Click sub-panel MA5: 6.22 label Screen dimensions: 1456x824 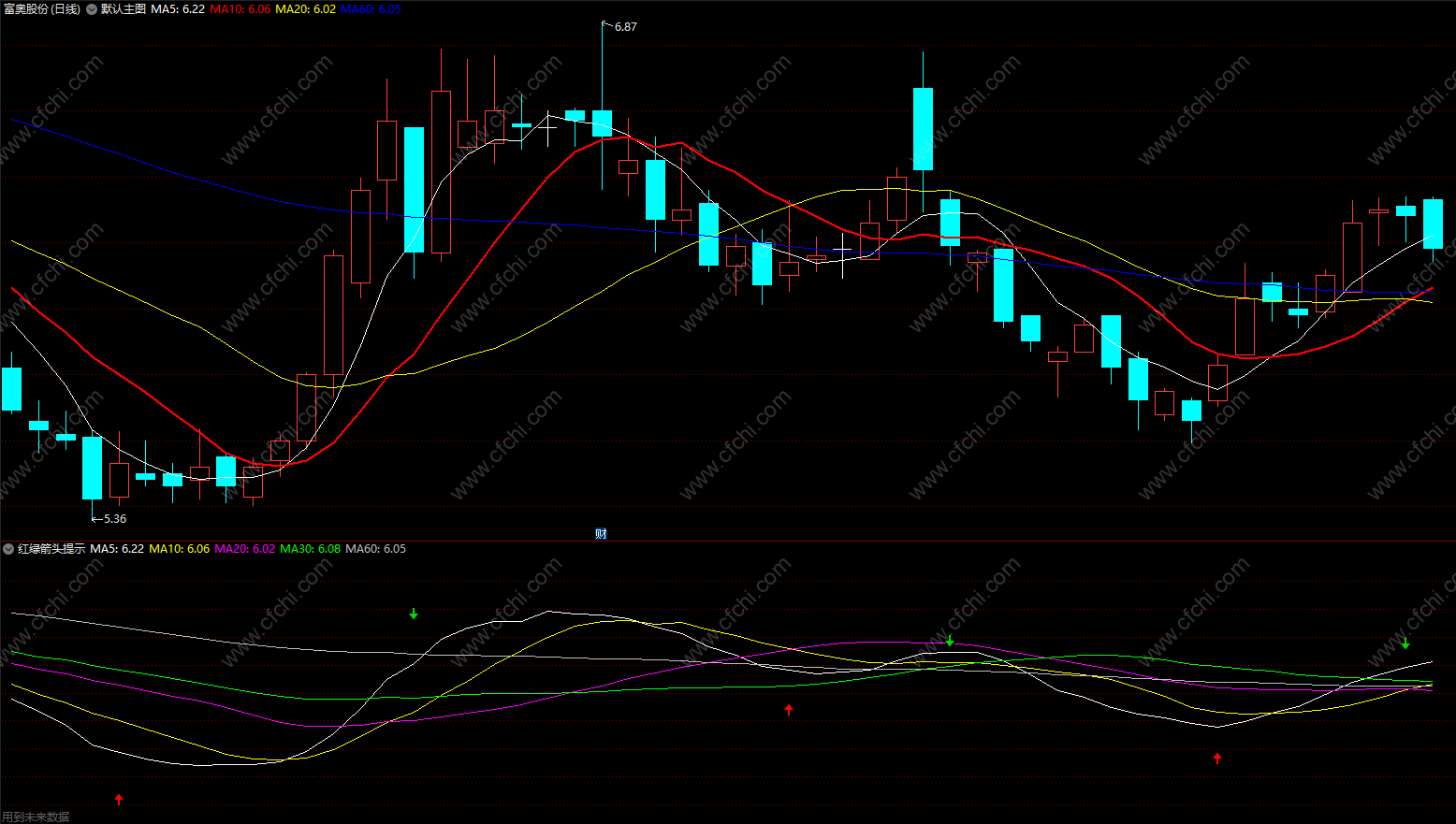[117, 549]
